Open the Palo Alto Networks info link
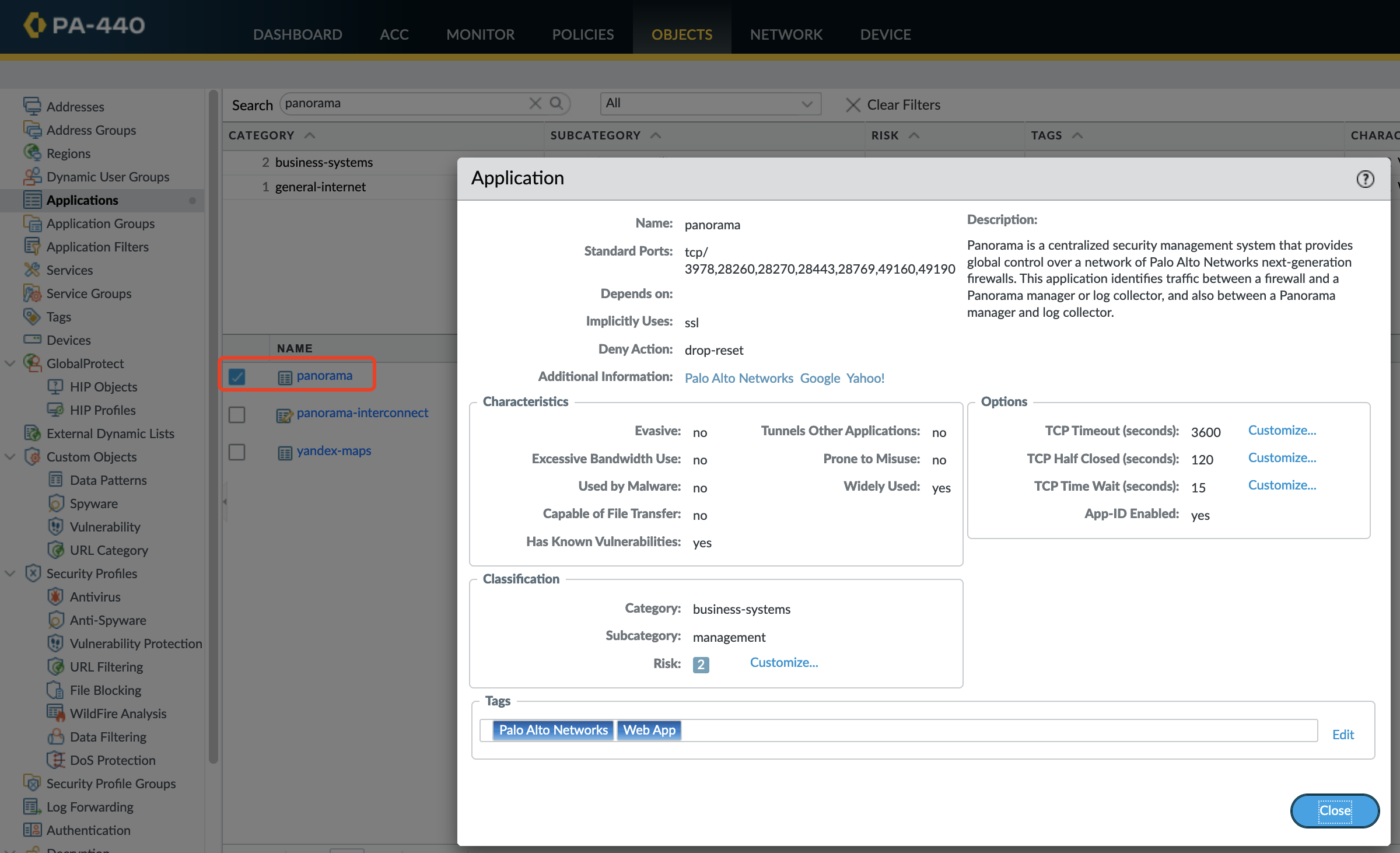 (x=738, y=378)
